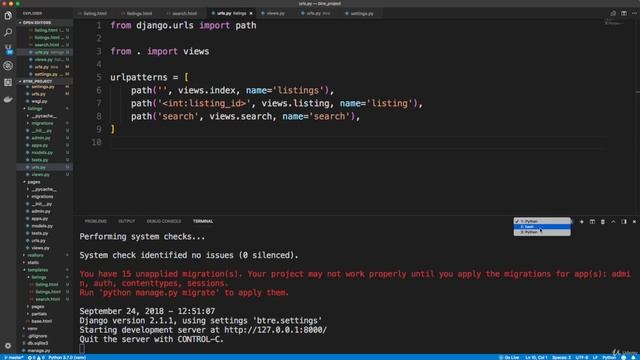Viewport: 640px width, 360px height.
Task: Open the OUTPUT panel tab
Action: tap(127, 221)
